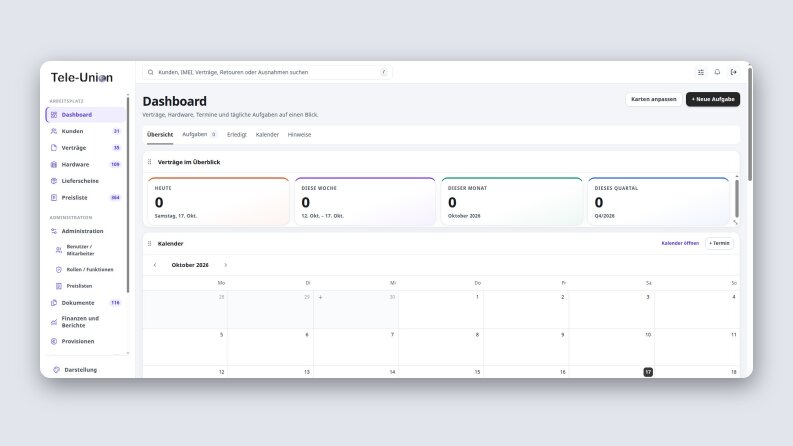Image resolution: width=793 pixels, height=446 pixels.
Task: Click the main page vertical scrollbar
Action: pyautogui.click(x=750, y=123)
